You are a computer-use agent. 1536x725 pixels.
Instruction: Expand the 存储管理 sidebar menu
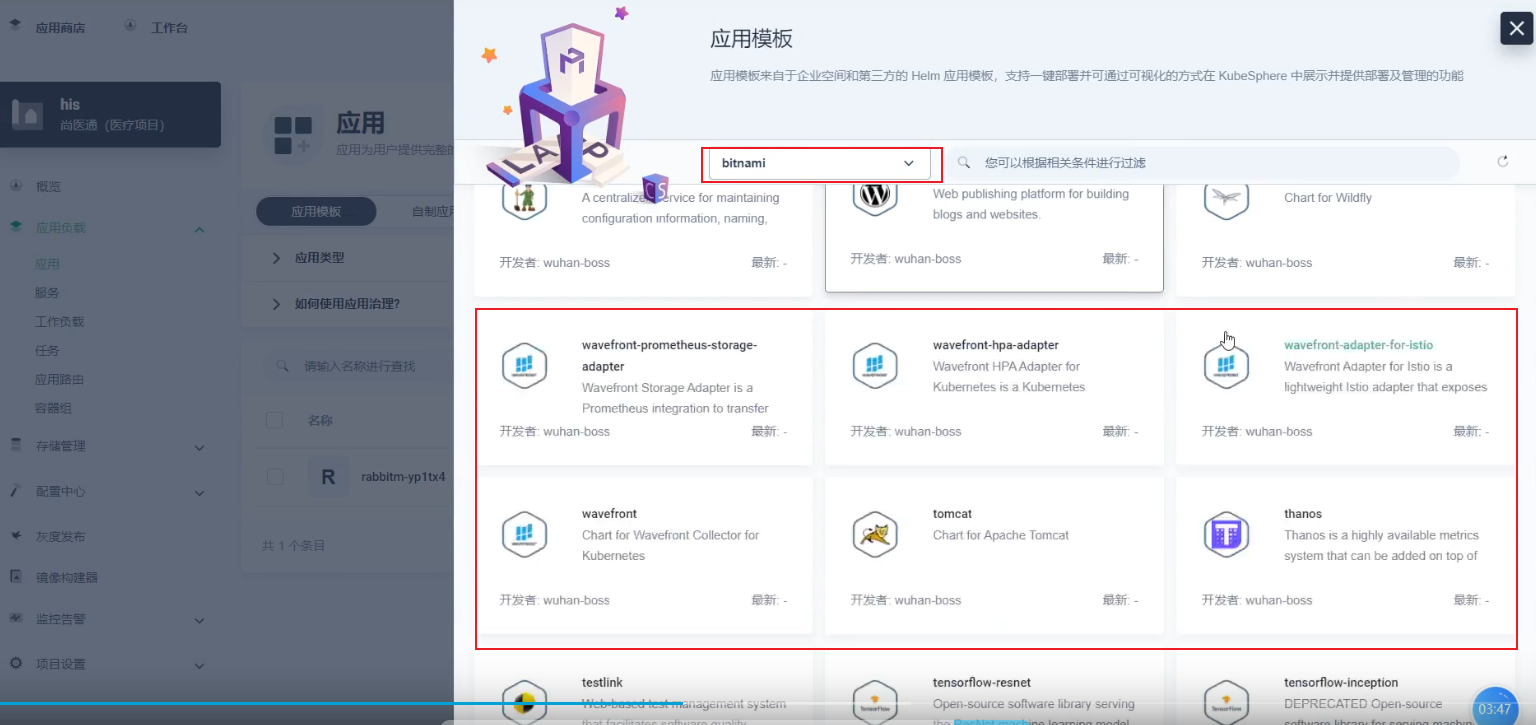tap(199, 447)
